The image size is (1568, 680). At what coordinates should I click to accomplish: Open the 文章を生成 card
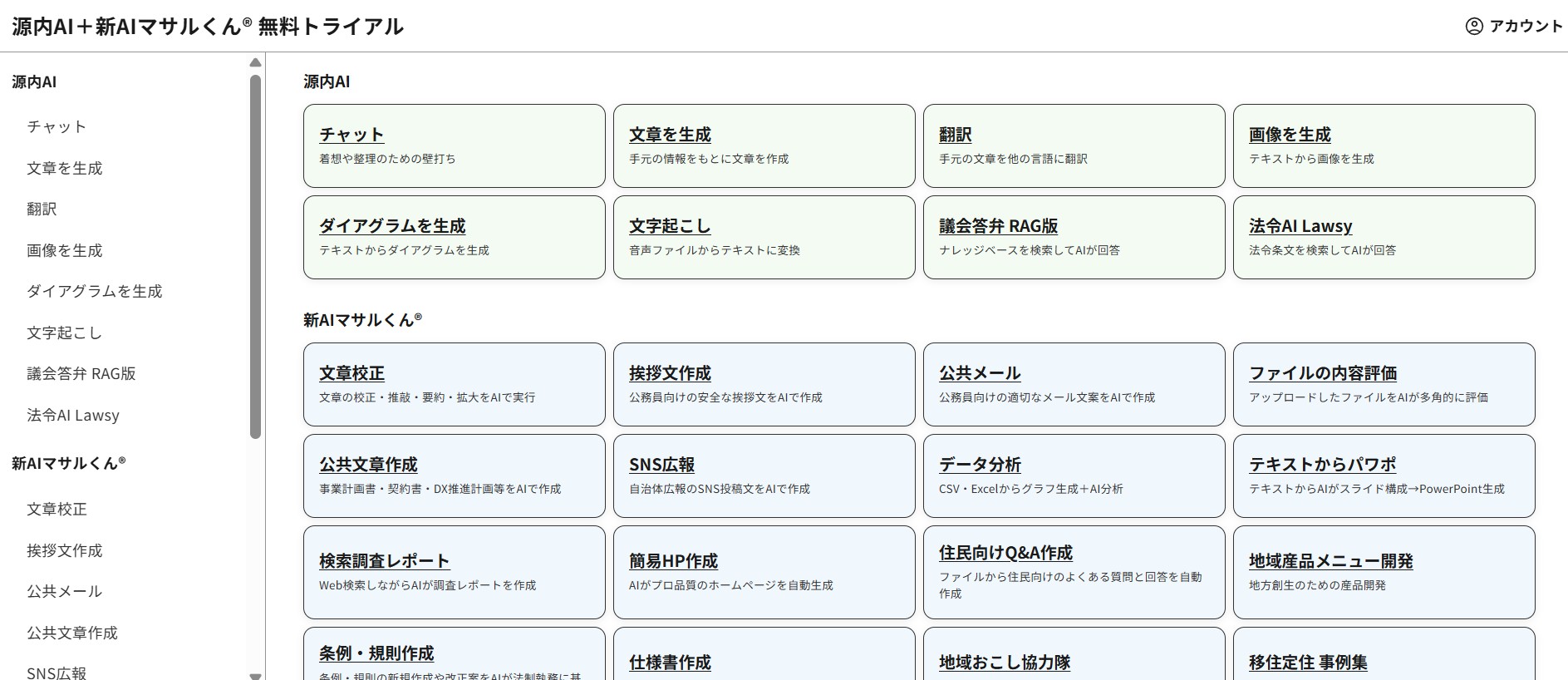point(764,145)
